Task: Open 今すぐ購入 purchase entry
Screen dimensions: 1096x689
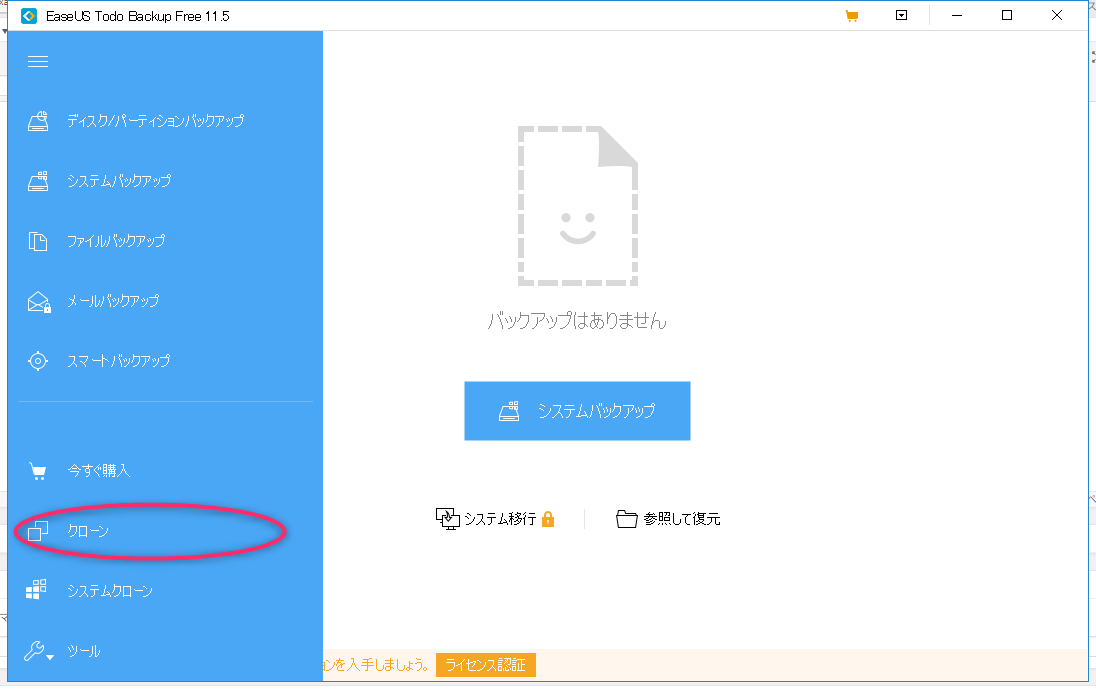Action: [x=99, y=471]
